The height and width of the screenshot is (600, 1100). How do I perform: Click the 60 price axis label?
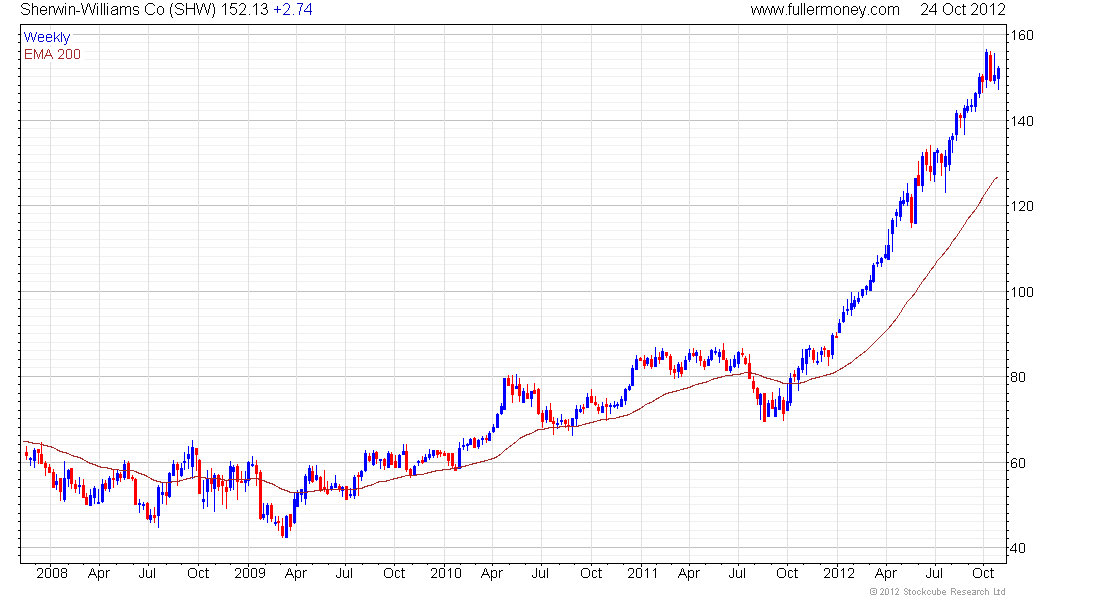[1018, 462]
